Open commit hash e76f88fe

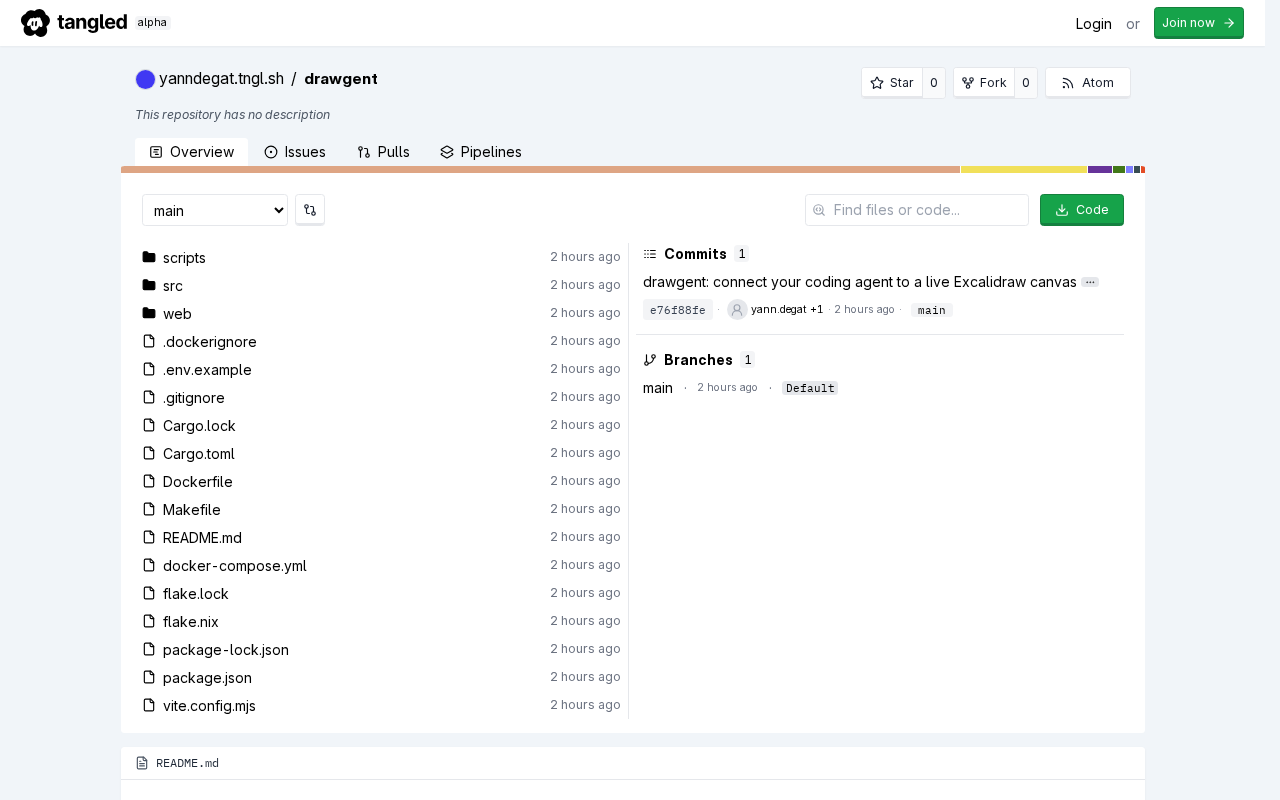tap(678, 310)
